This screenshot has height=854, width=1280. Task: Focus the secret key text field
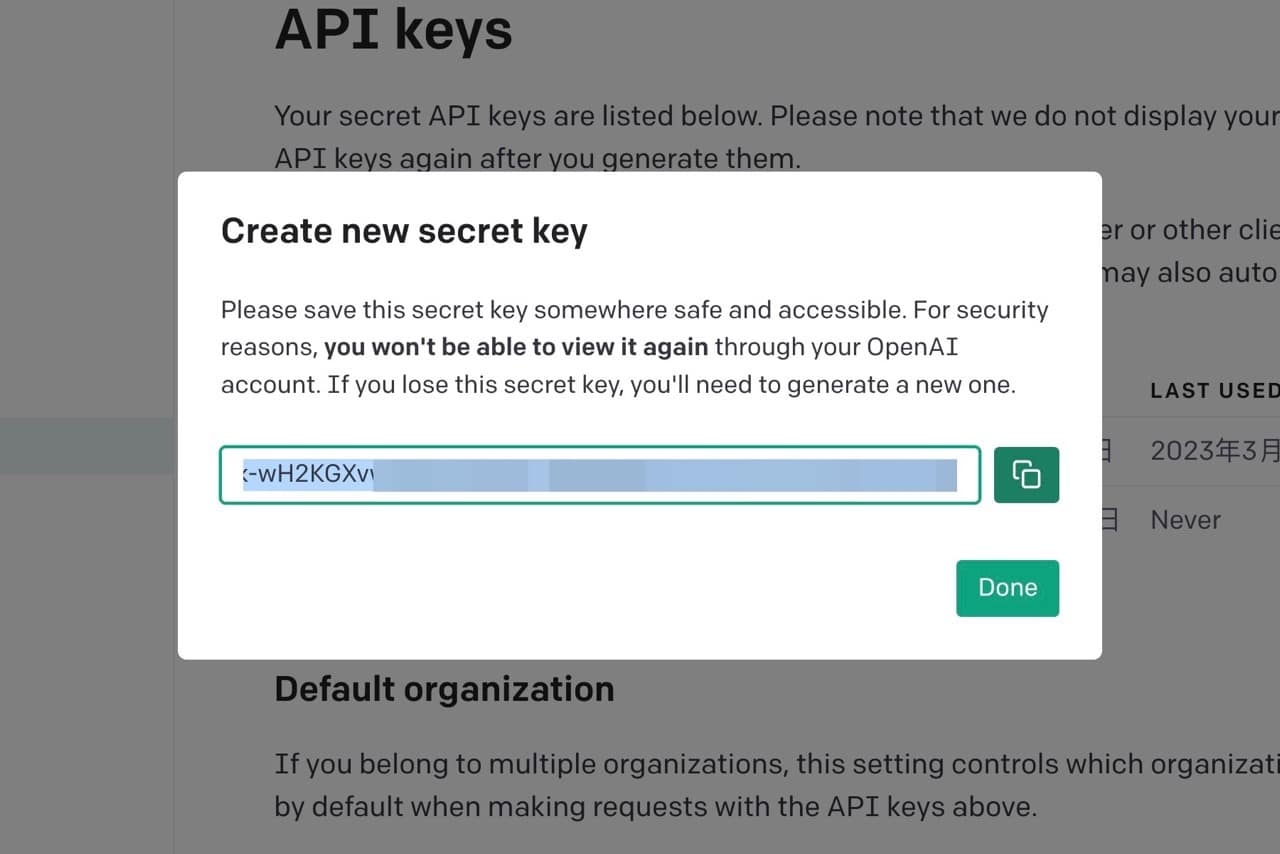[x=600, y=475]
